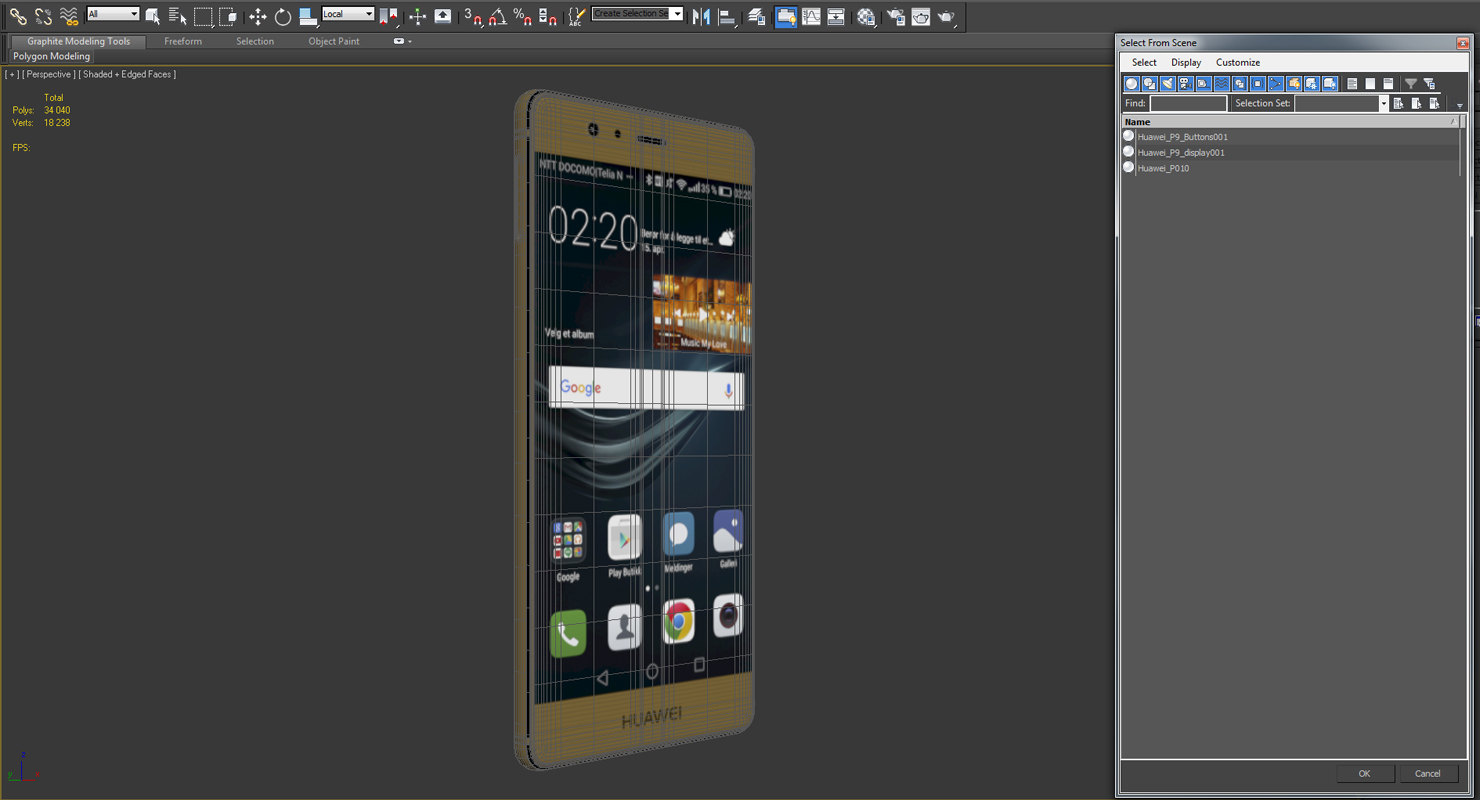Activate the Select and Scale tool
The image size is (1480, 800).
tap(308, 16)
